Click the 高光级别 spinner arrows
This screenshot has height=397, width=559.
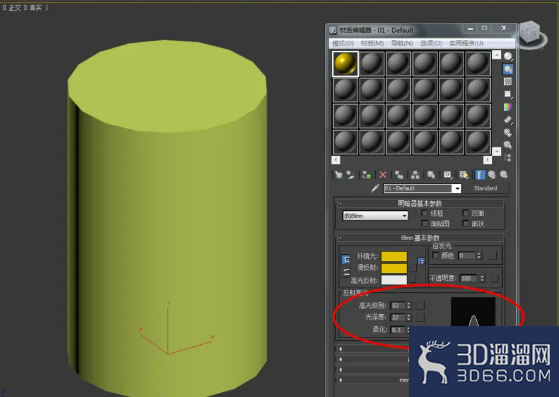(x=409, y=305)
